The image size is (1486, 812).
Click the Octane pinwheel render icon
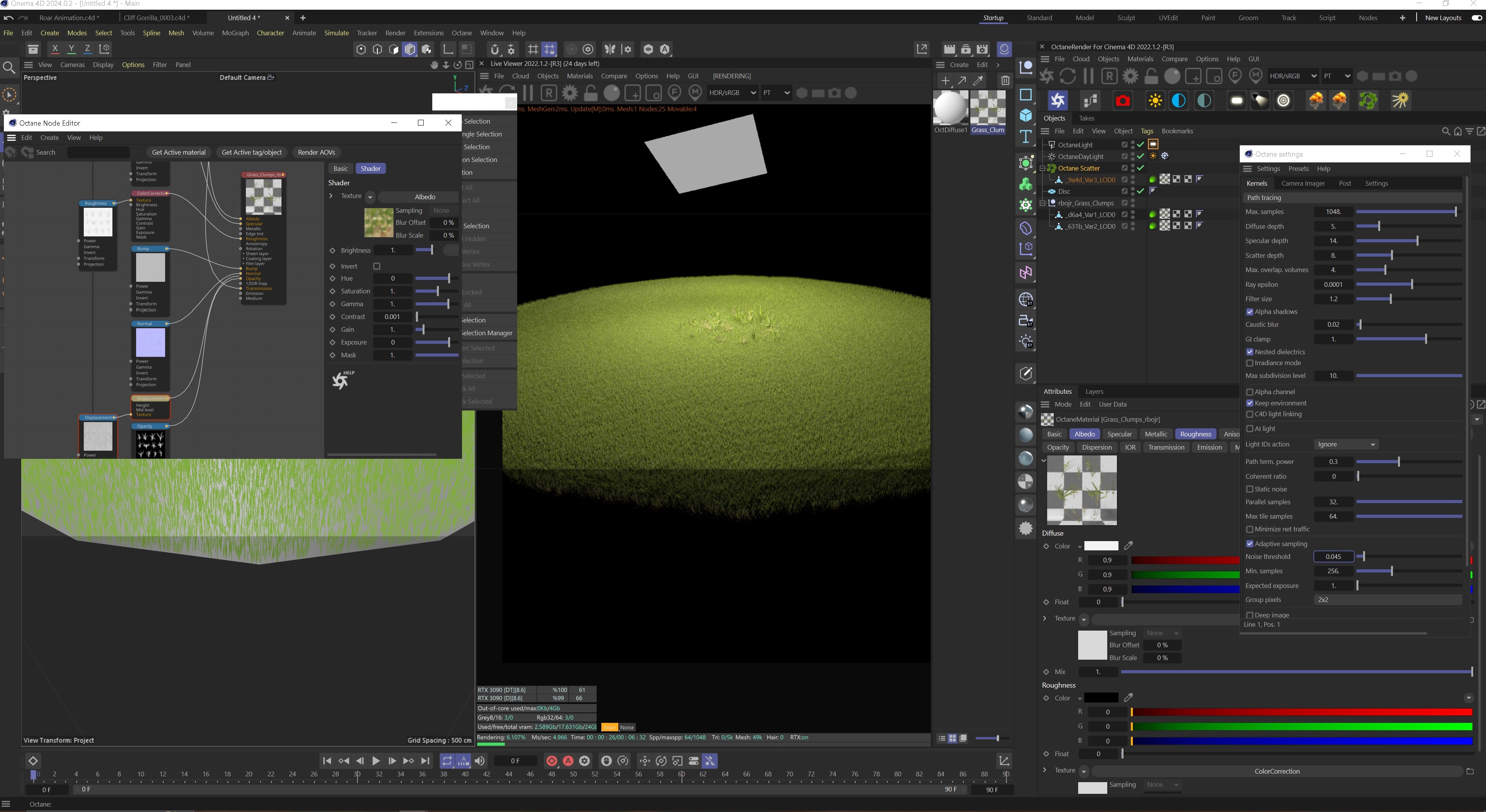[x=1057, y=101]
